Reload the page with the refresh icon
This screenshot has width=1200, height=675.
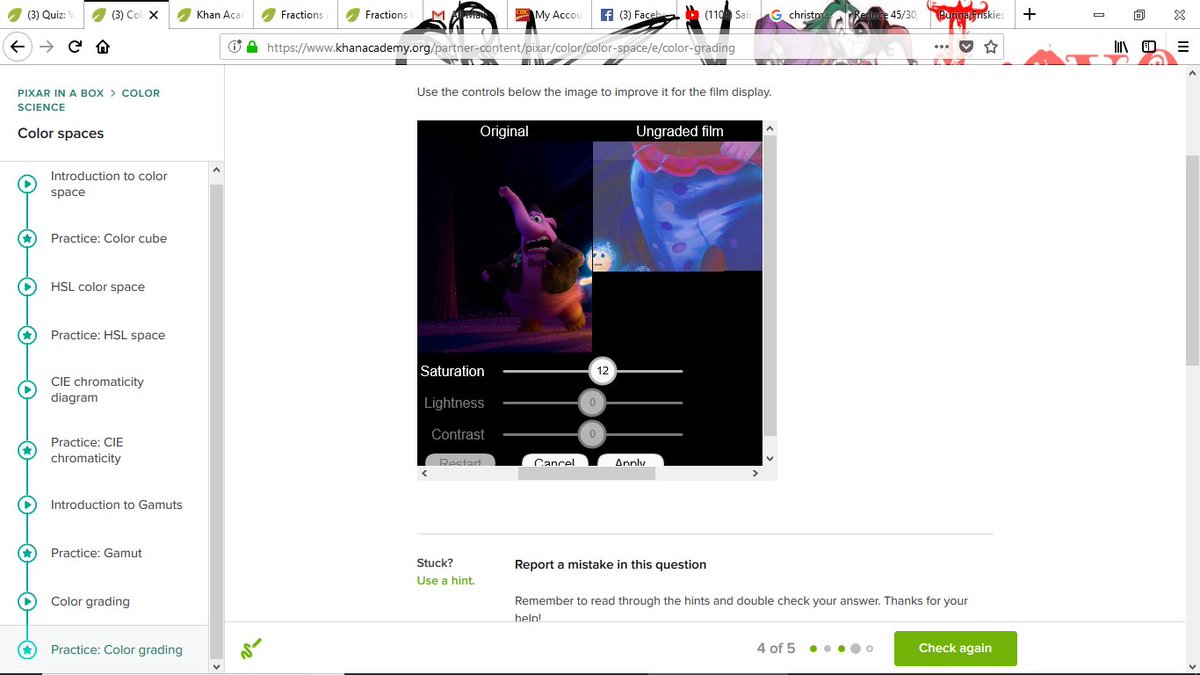point(75,47)
